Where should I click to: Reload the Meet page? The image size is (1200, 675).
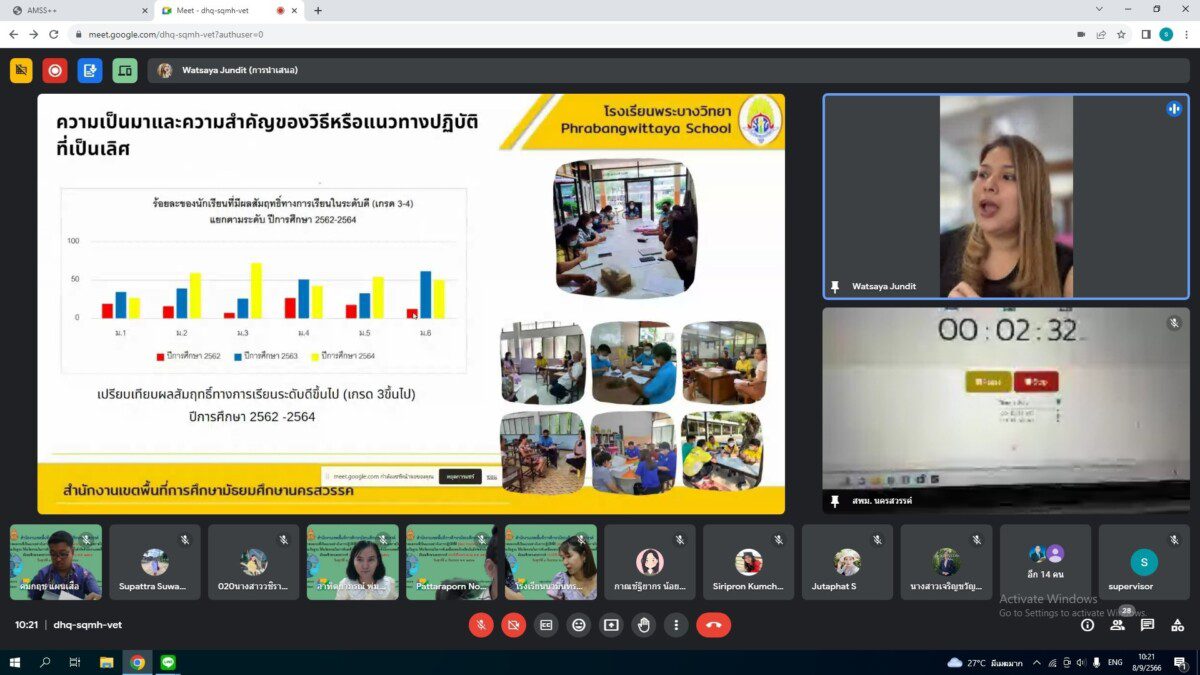[53, 34]
